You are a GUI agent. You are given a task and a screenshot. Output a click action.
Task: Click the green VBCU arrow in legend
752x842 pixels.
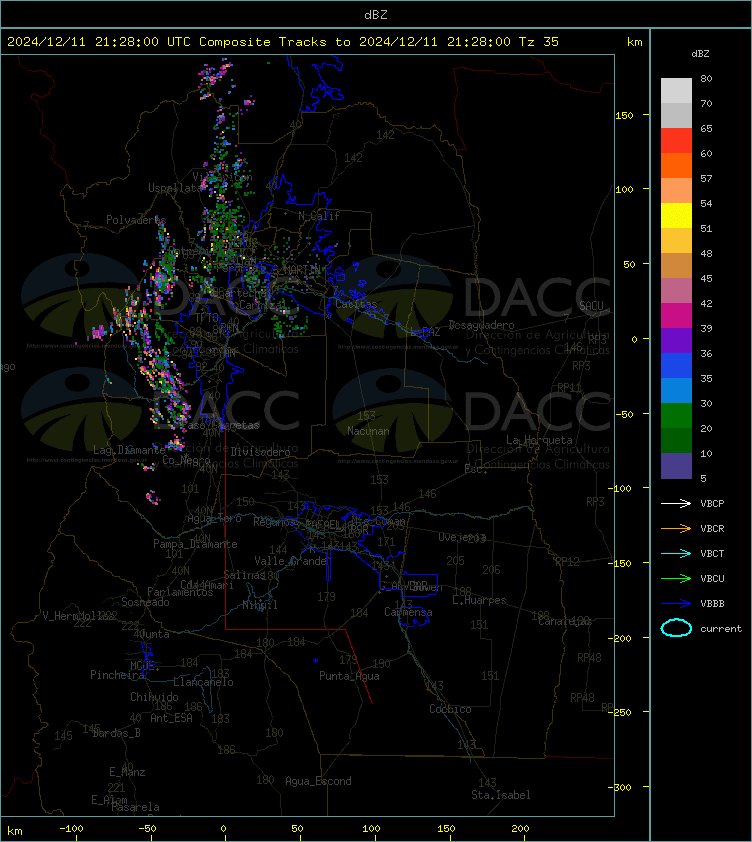coord(676,578)
